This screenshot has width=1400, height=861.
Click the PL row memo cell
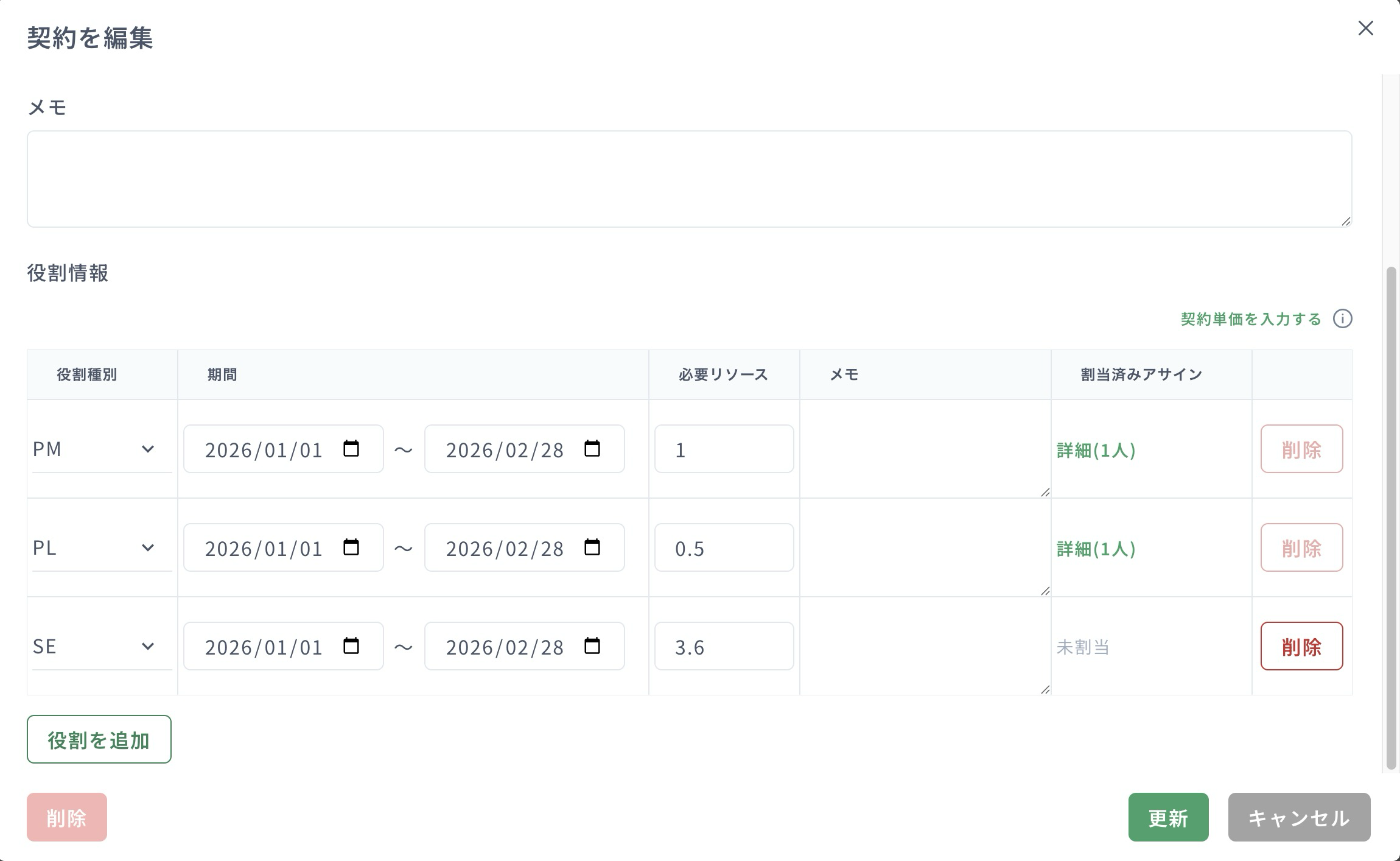coord(925,547)
